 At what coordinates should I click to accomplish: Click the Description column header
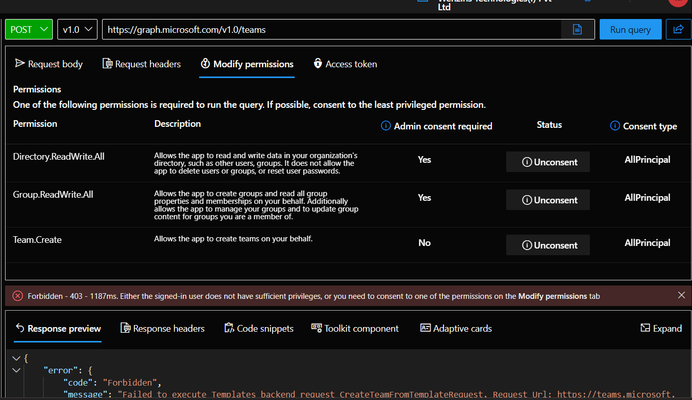point(177,124)
